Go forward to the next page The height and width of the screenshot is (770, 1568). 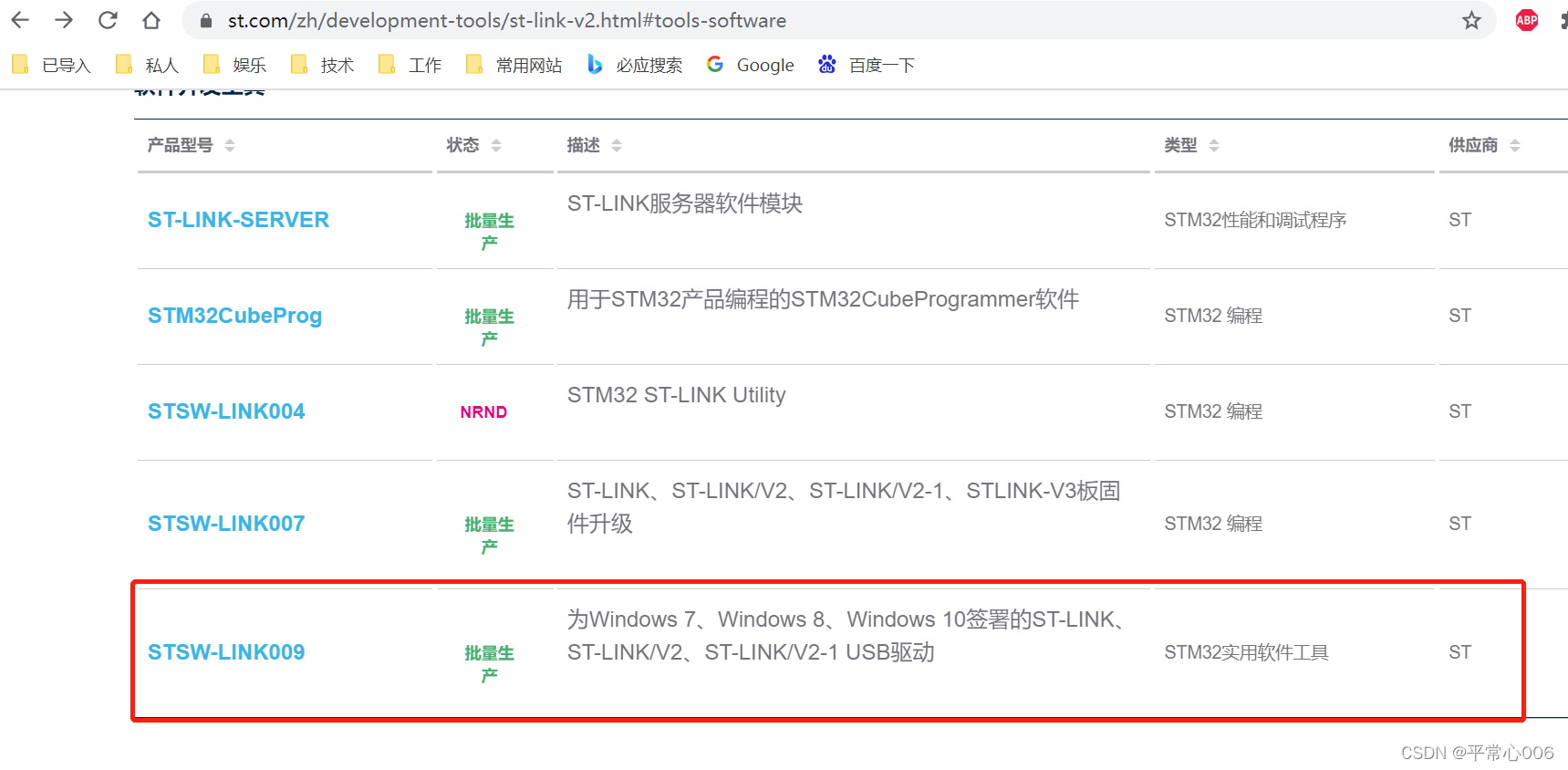tap(64, 20)
